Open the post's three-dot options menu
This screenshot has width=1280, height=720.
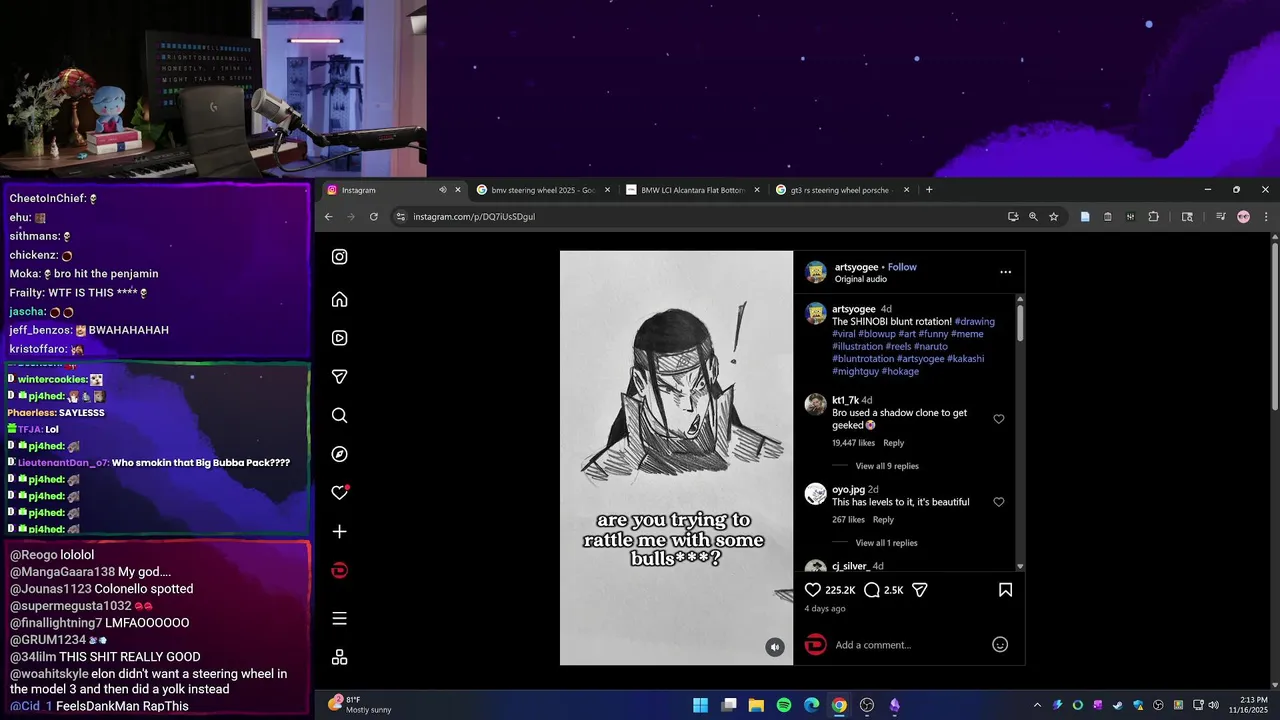point(1006,272)
